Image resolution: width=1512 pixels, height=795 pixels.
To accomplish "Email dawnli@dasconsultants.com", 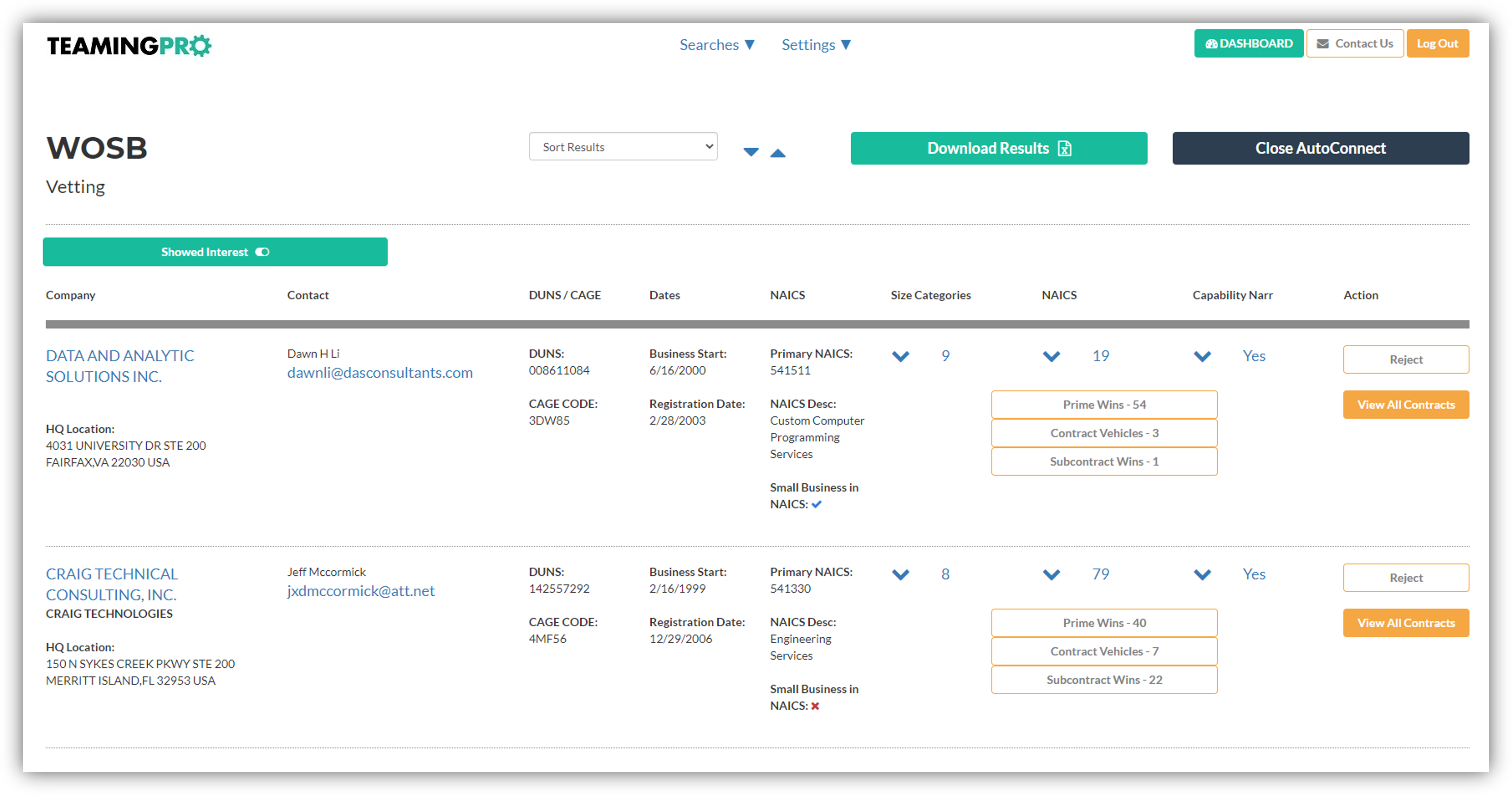I will [380, 372].
